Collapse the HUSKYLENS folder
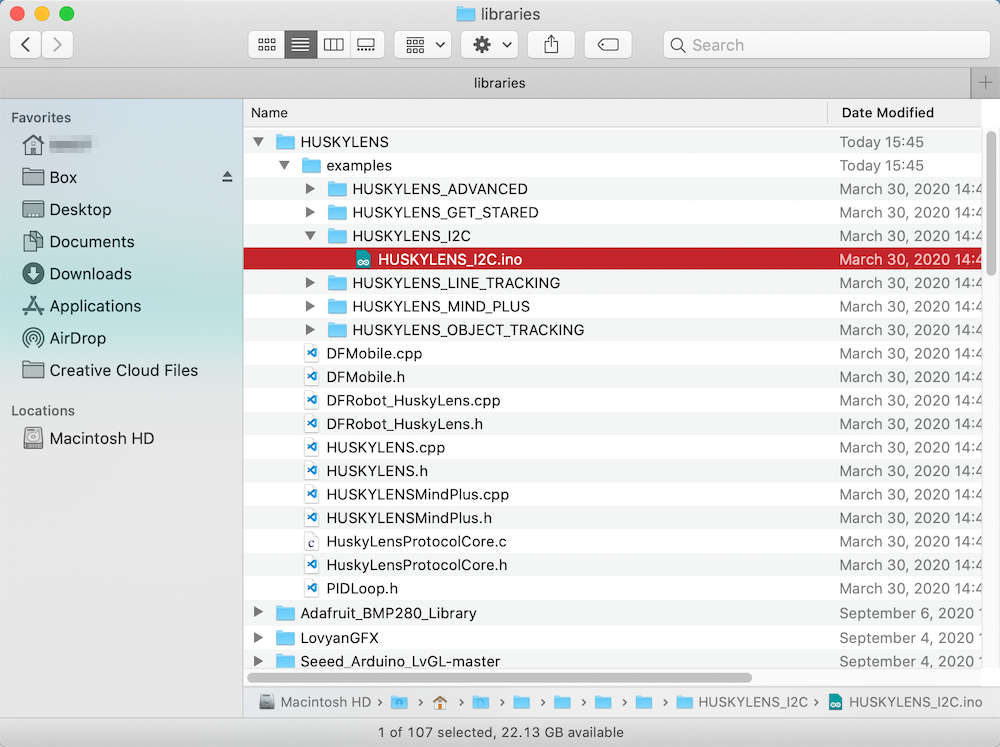This screenshot has height=747, width=1000. click(258, 142)
